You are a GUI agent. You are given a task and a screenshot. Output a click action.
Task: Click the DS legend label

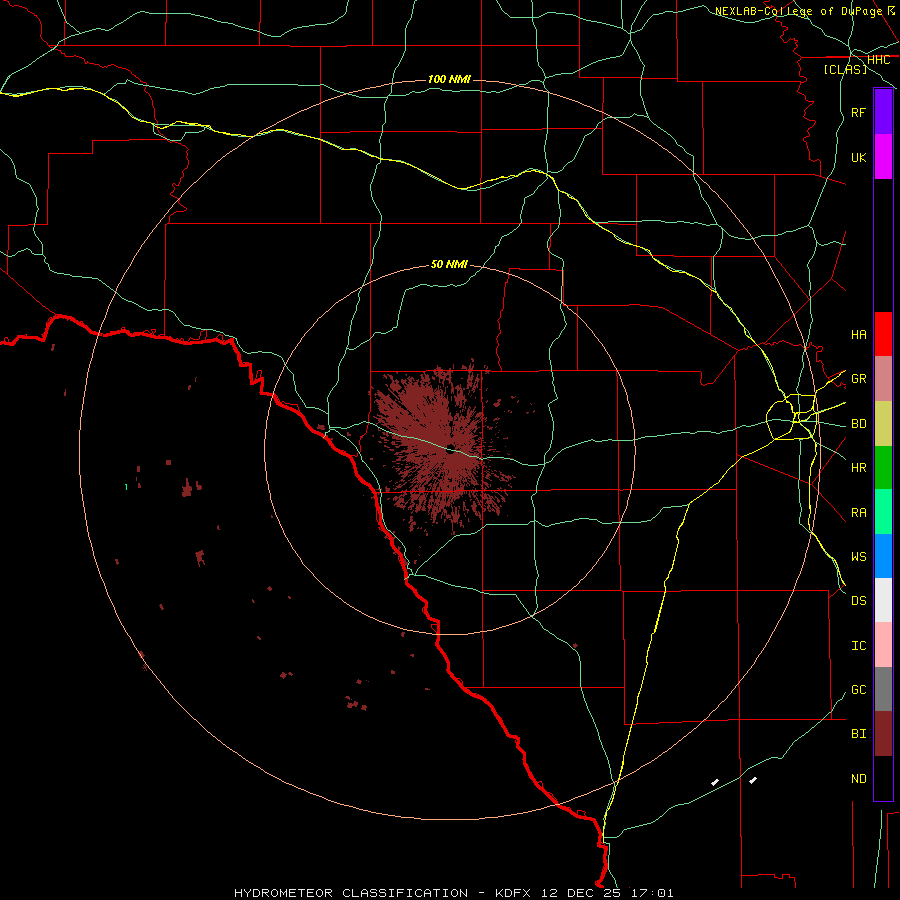tap(858, 601)
